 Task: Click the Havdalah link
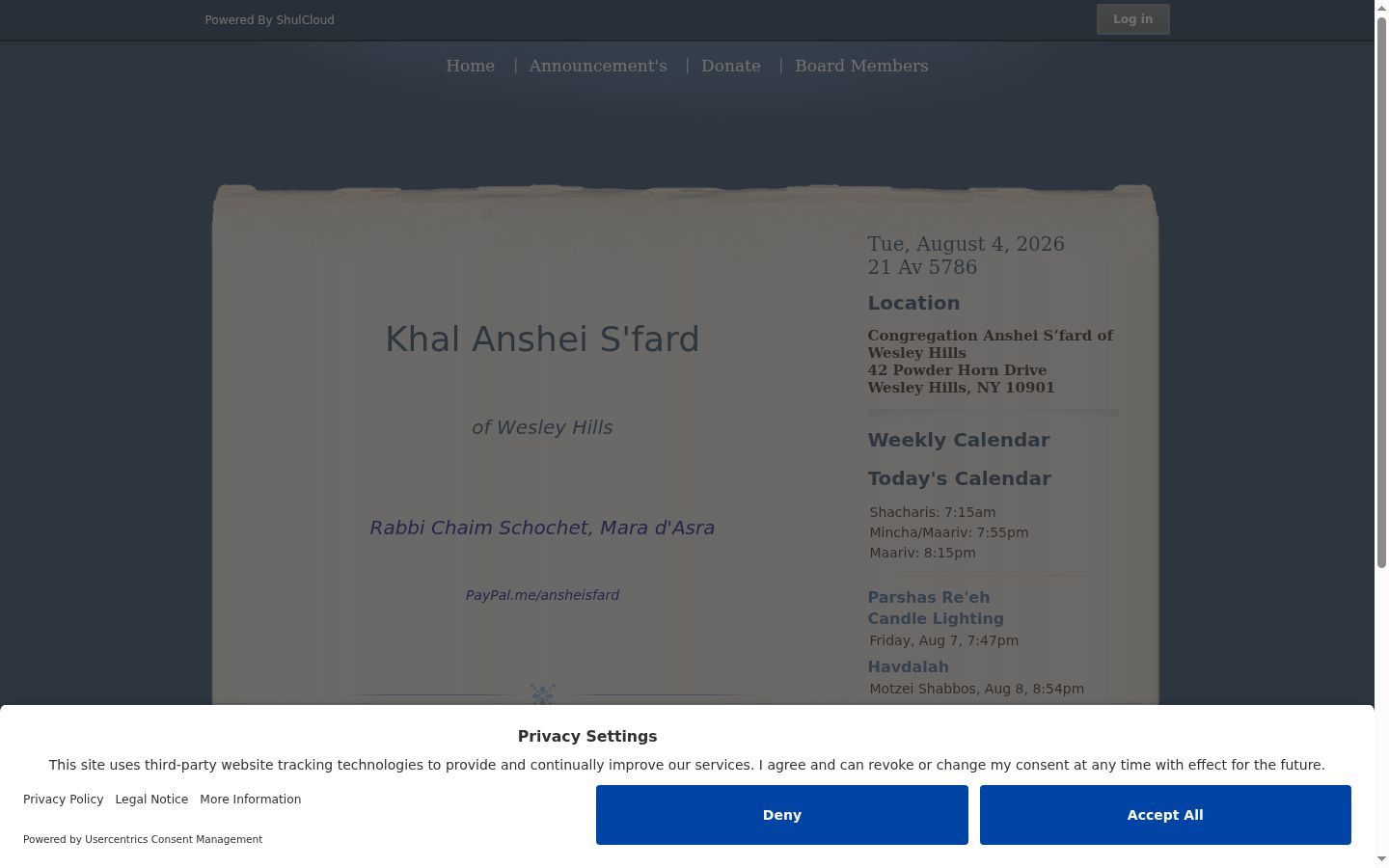pos(908,666)
